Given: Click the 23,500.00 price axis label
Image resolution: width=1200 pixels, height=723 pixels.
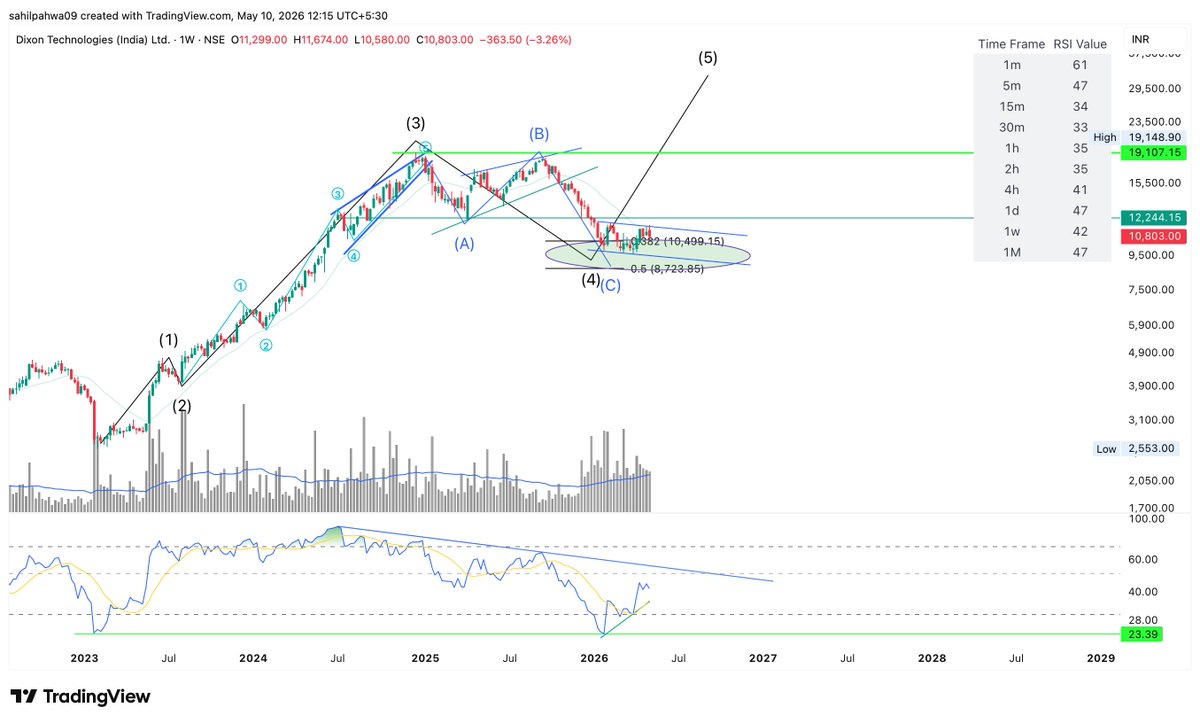Looking at the screenshot, I should coord(1156,122).
